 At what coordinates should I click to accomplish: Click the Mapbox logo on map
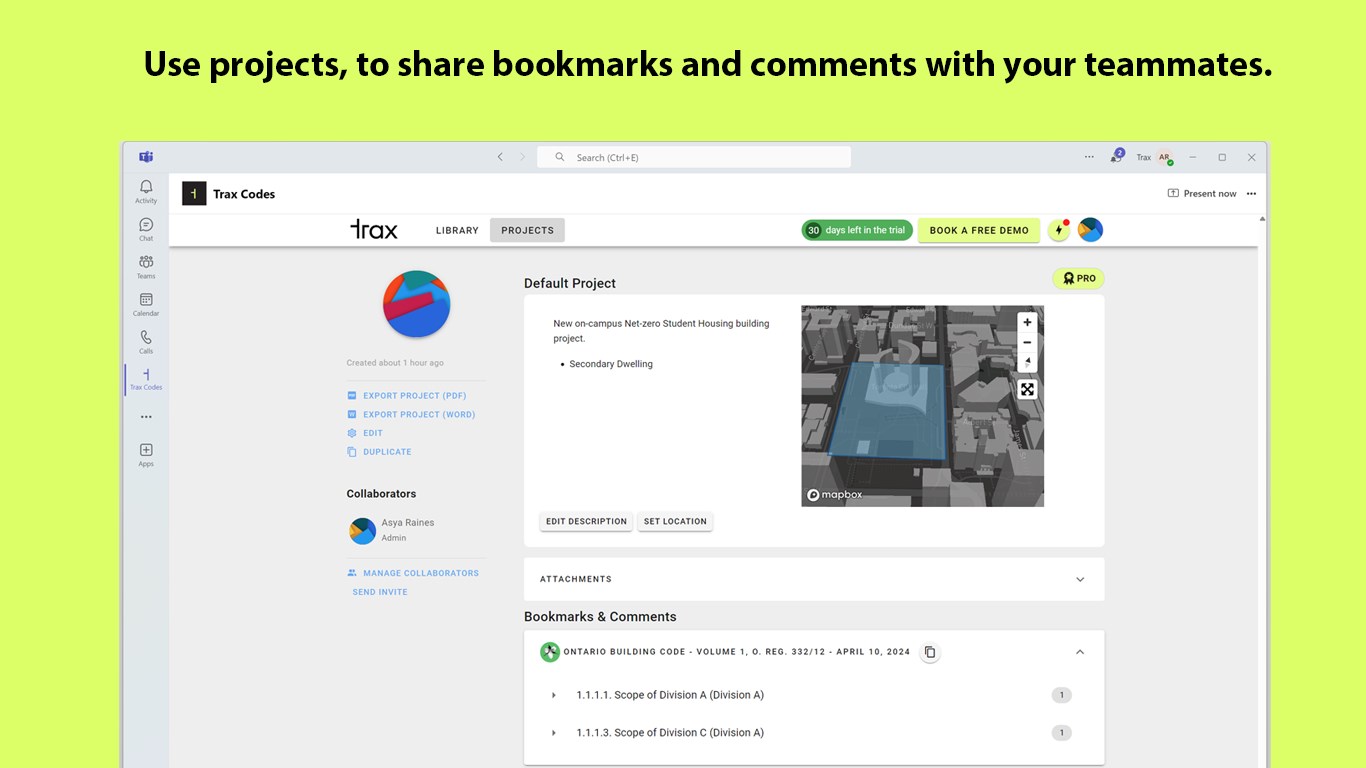coord(835,495)
